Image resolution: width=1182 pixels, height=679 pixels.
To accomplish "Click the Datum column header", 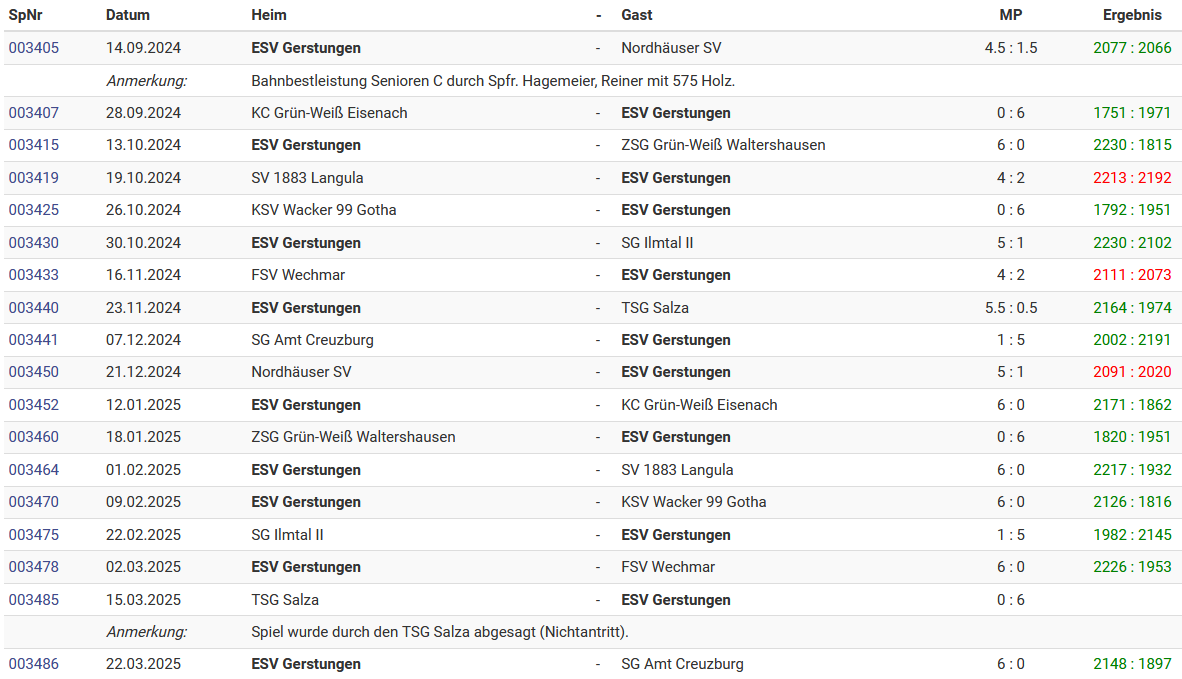I will tap(127, 15).
